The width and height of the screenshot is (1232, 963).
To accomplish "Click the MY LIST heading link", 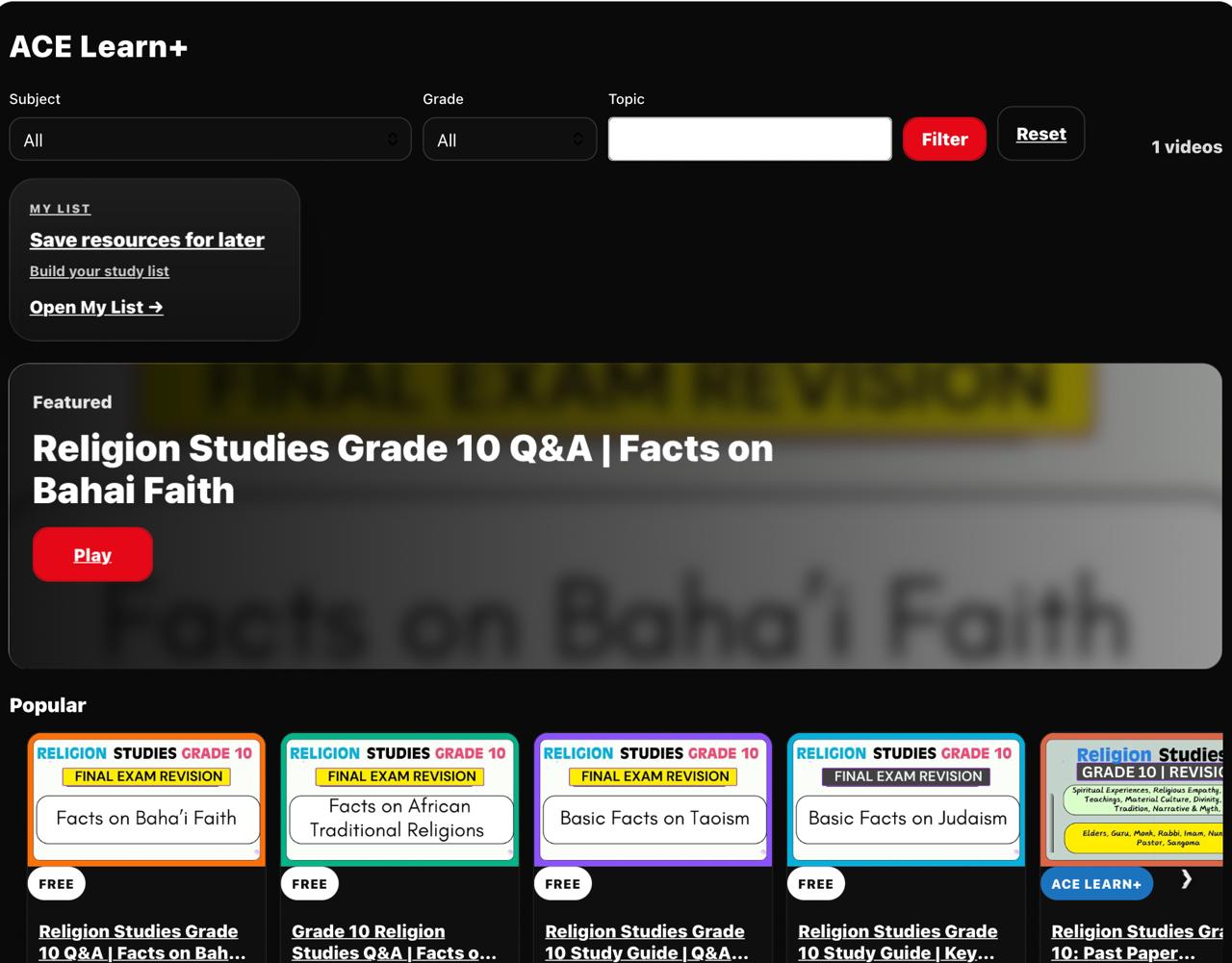I will tap(60, 209).
